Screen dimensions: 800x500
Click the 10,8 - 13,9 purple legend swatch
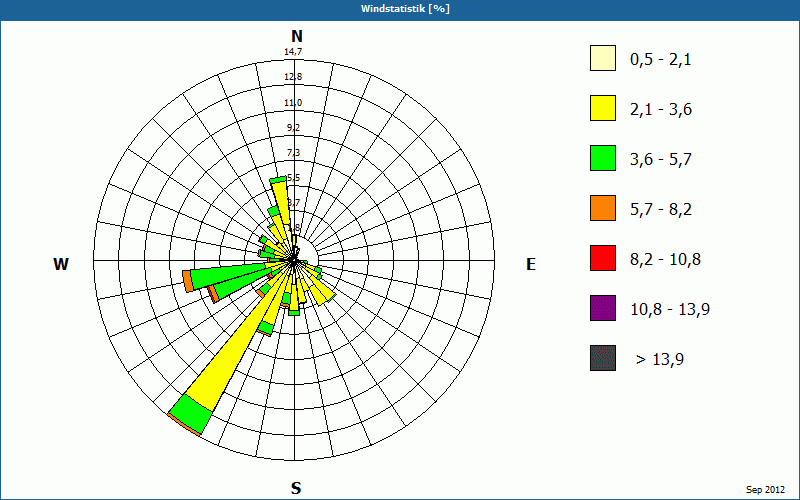(603, 308)
